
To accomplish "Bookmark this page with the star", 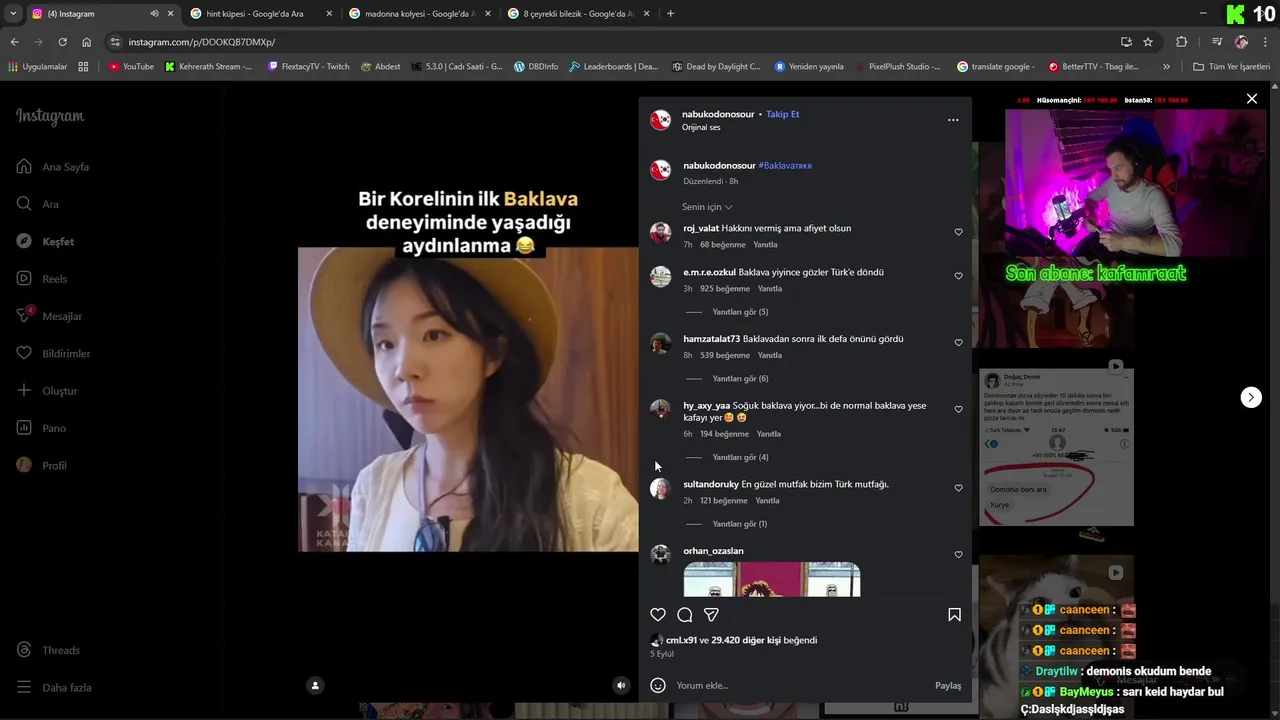I will click(x=1148, y=42).
